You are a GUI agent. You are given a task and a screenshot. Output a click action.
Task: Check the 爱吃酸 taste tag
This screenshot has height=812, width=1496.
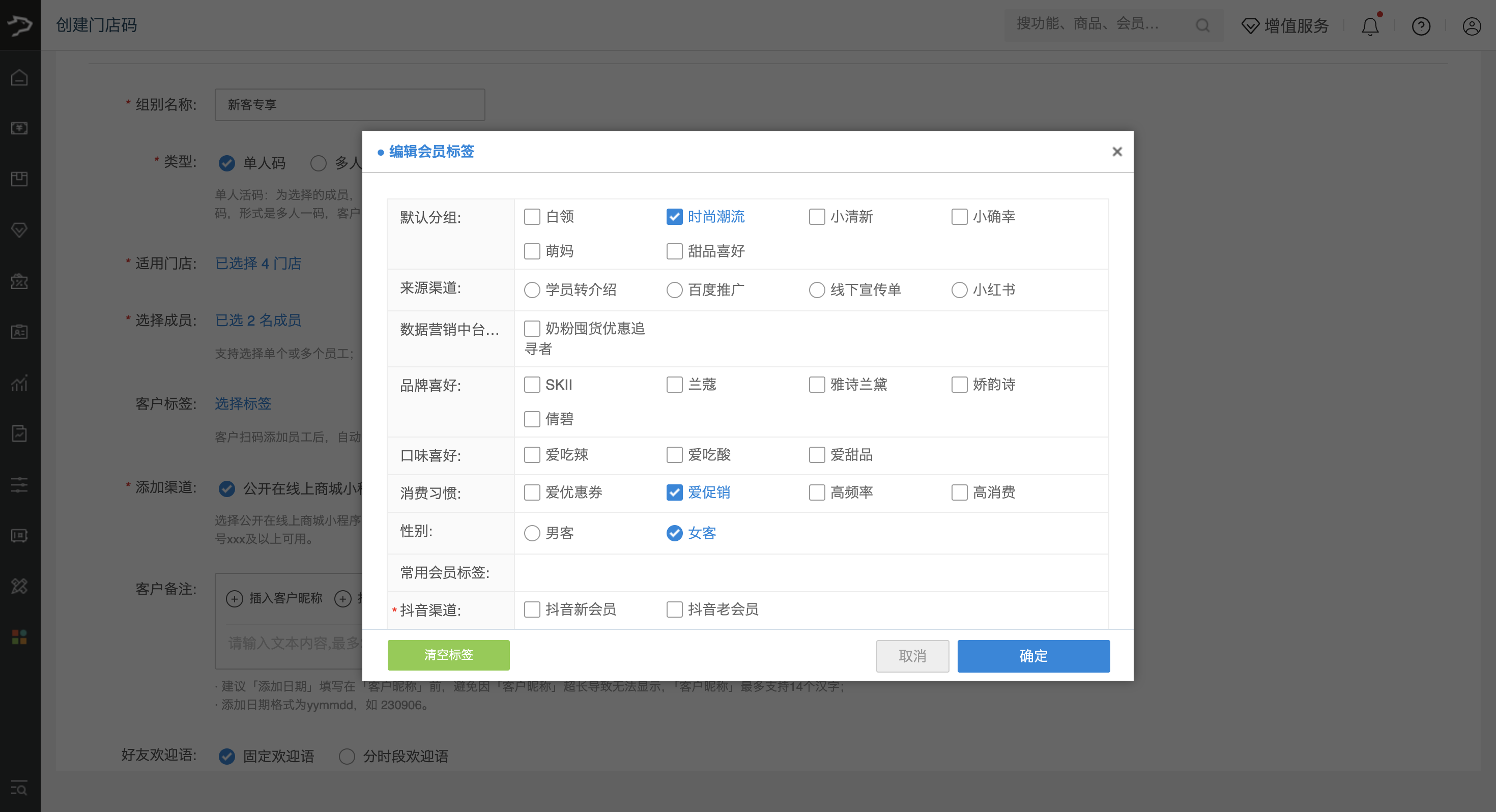point(674,455)
